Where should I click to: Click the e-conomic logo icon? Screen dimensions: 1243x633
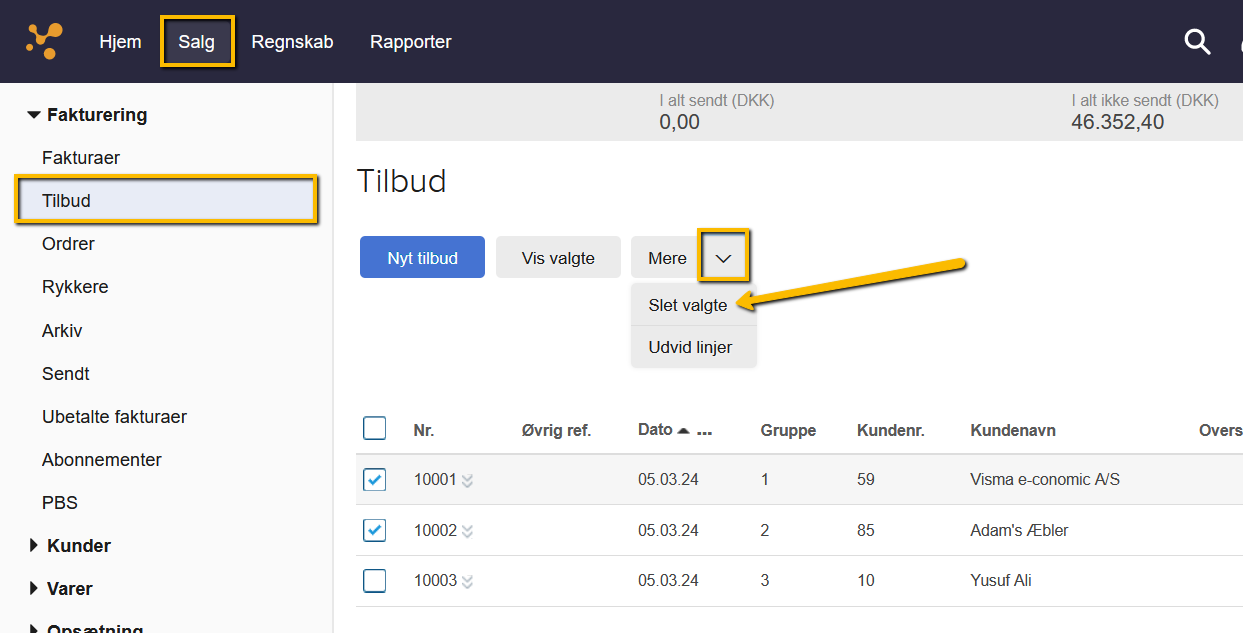[x=43, y=41]
